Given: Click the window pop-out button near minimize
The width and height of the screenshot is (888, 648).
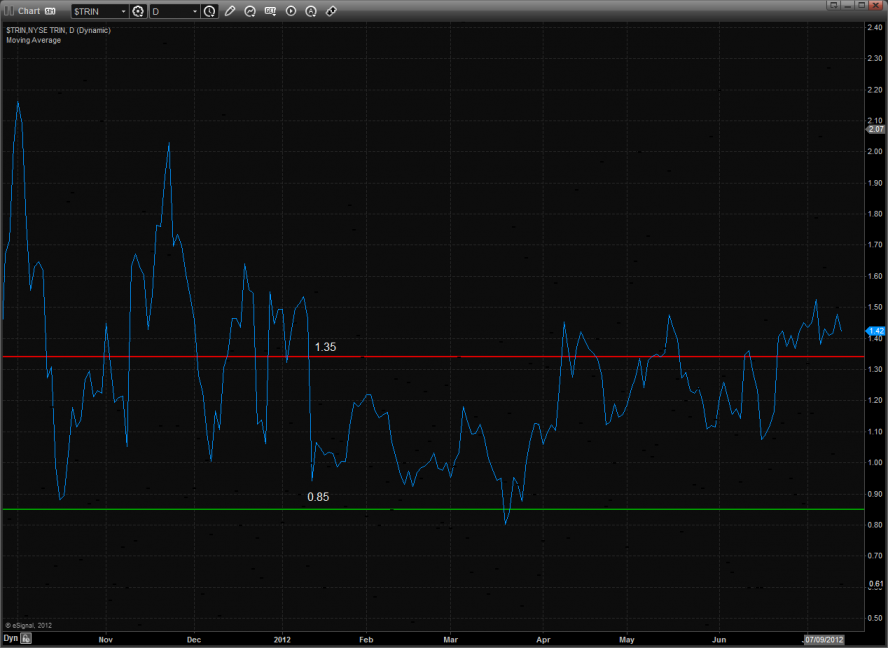Looking at the screenshot, I should [x=832, y=5].
